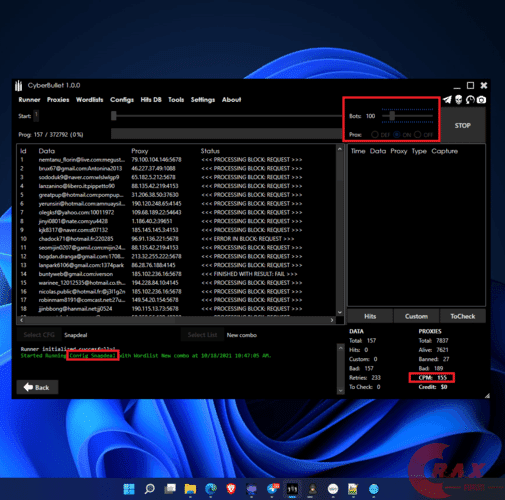Click the Start position slider thumb
Screen dimensions: 505x500
tap(114, 116)
